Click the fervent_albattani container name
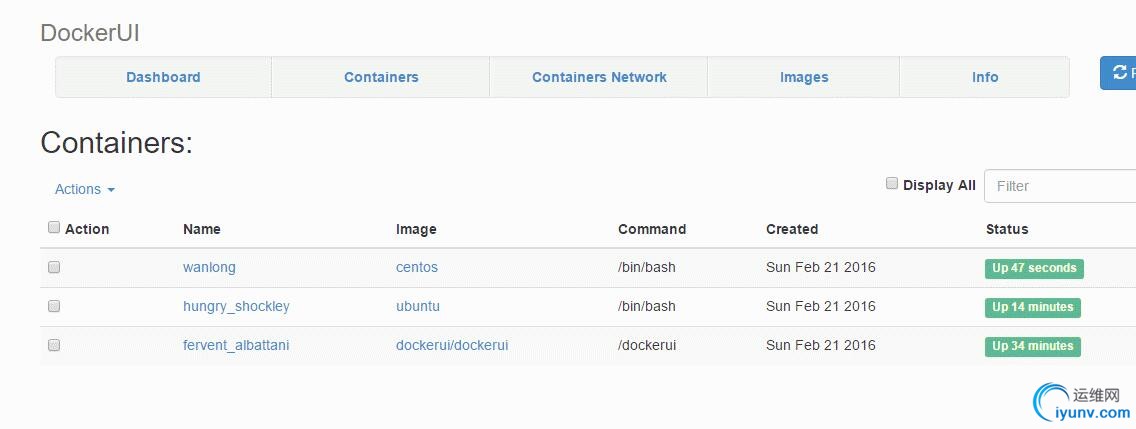This screenshot has width=1136, height=429. [x=236, y=346]
